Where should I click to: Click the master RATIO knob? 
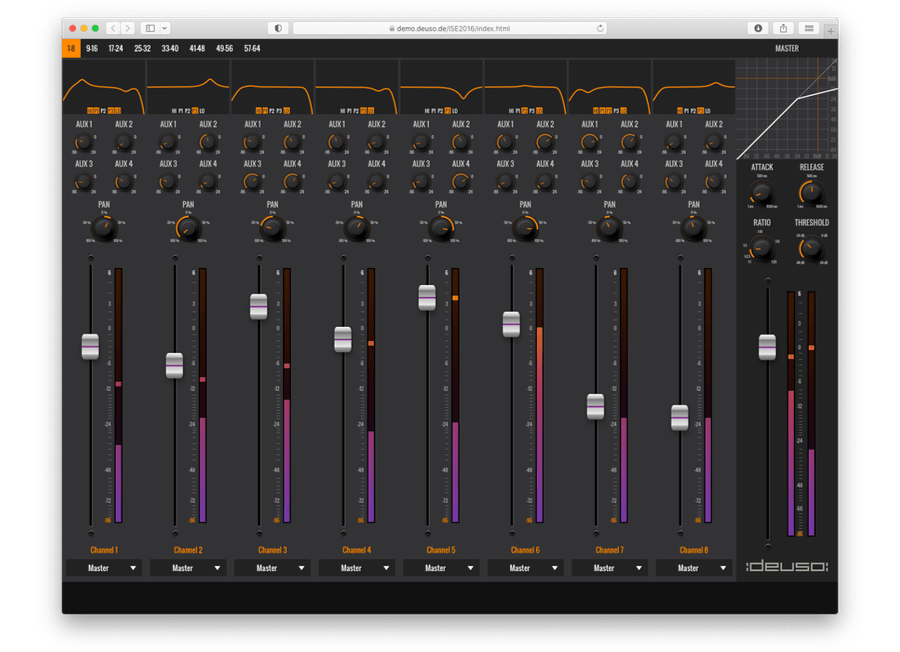coord(762,249)
